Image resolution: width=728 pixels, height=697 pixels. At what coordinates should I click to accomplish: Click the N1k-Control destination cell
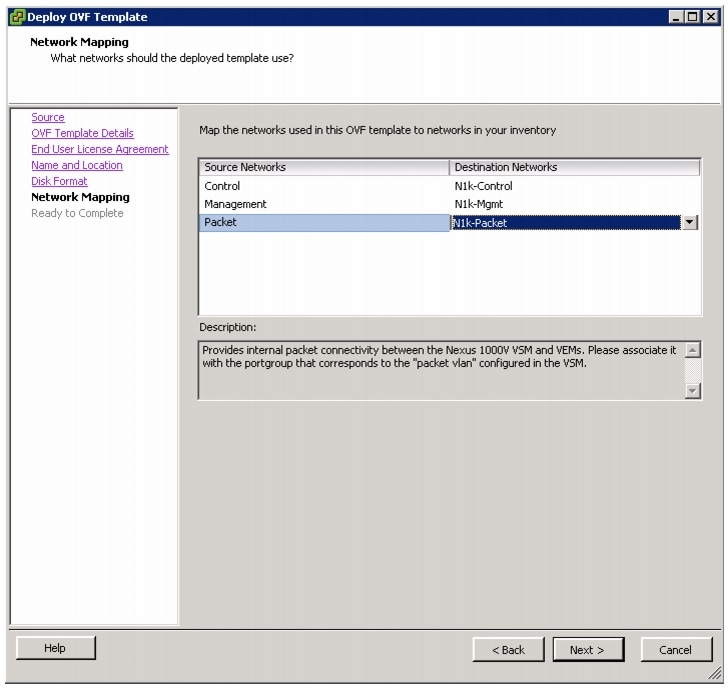(x=574, y=186)
